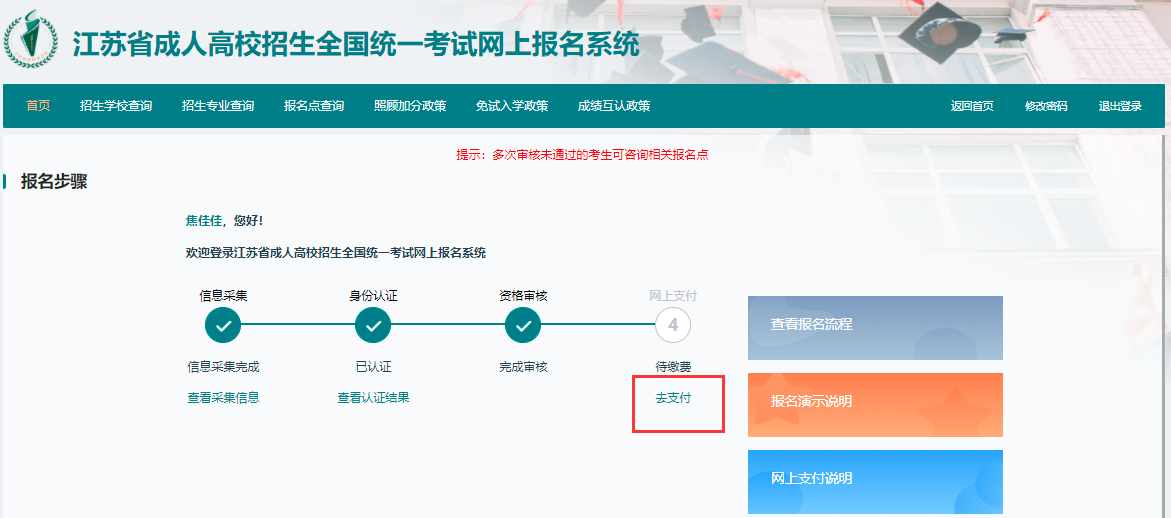Click the green university logo emblem
Image resolution: width=1171 pixels, height=518 pixels.
point(32,40)
